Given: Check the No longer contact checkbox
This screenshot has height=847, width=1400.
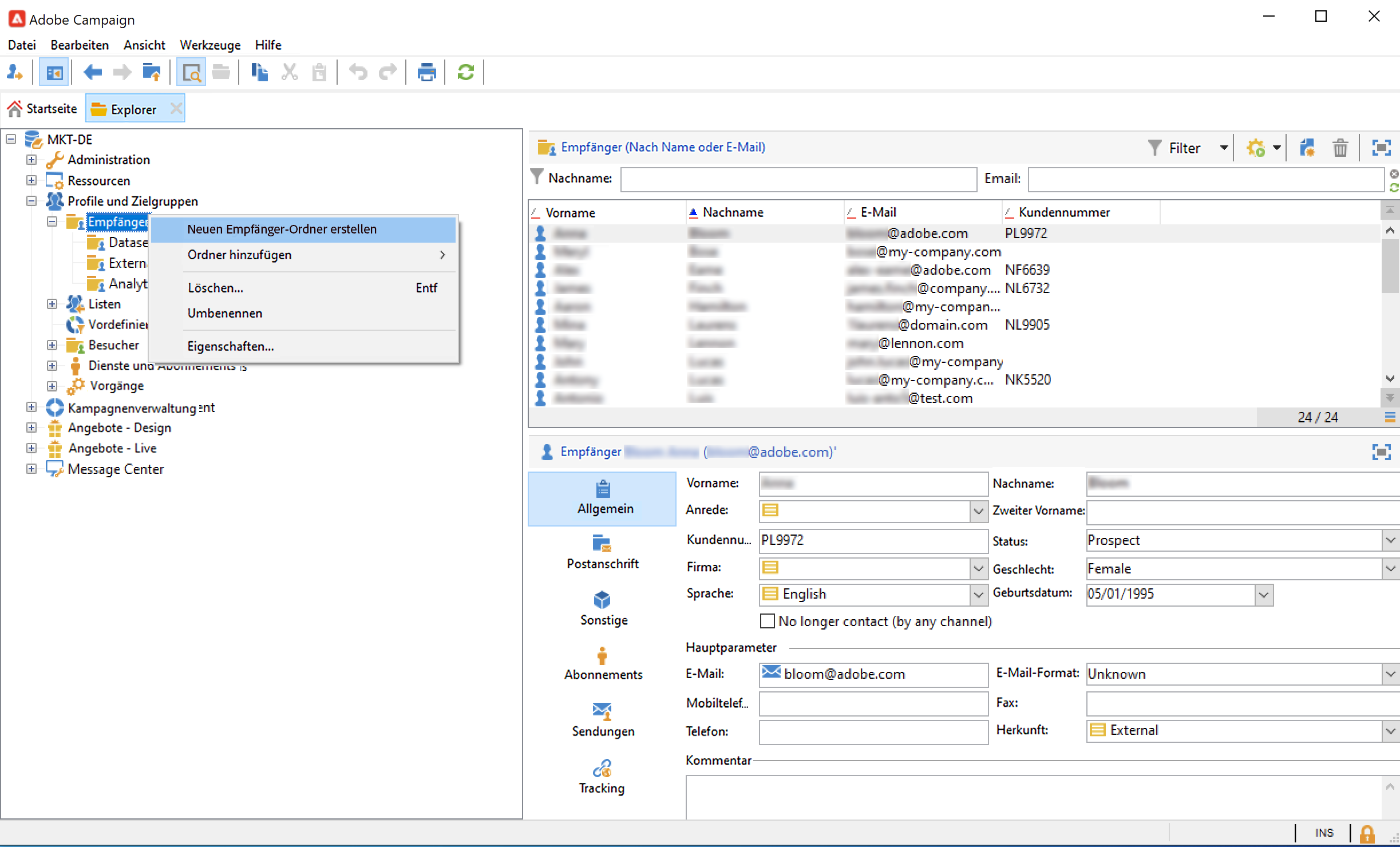Looking at the screenshot, I should pyautogui.click(x=767, y=621).
